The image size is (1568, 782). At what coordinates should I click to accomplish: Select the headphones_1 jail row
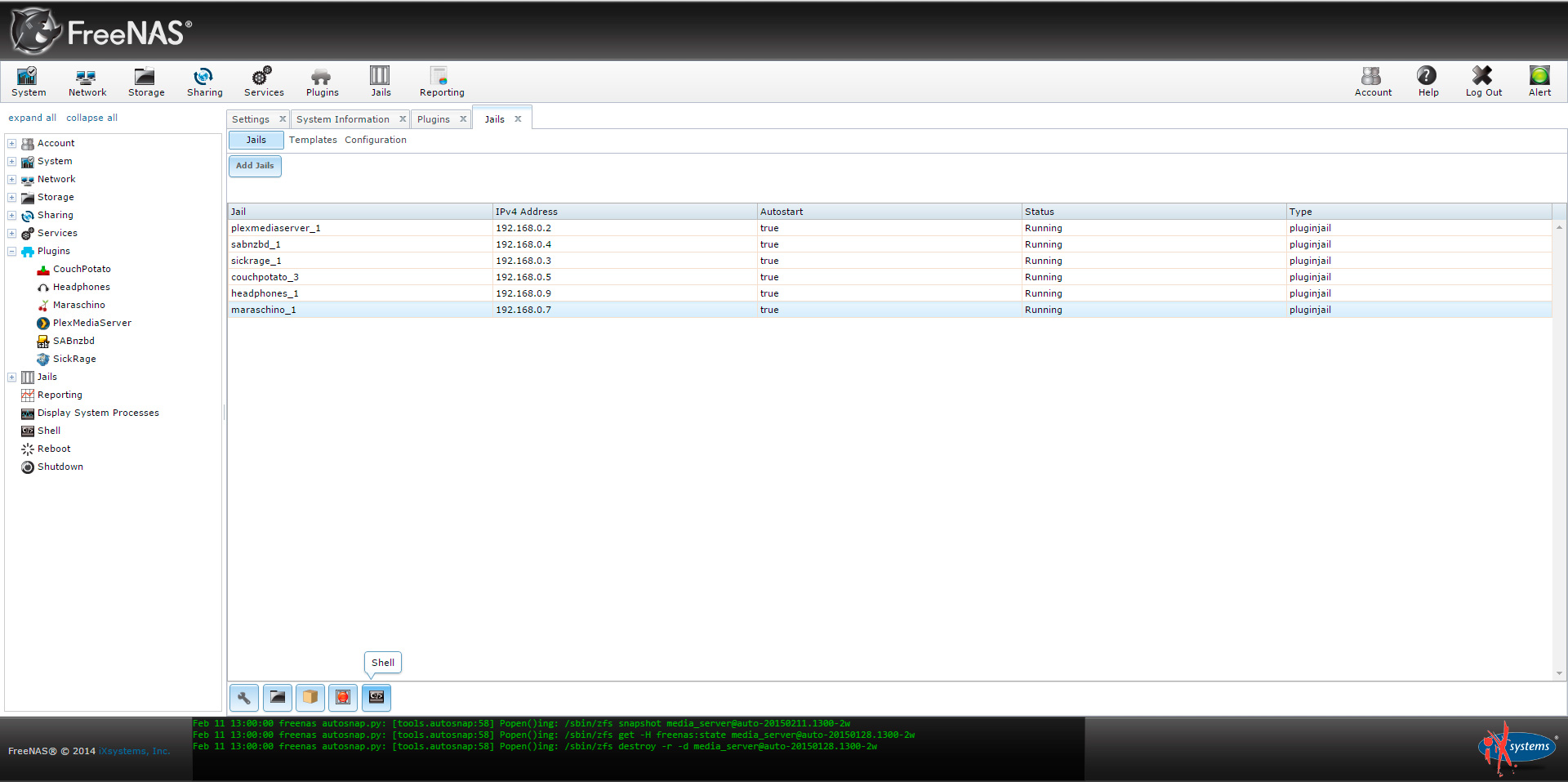tap(890, 293)
